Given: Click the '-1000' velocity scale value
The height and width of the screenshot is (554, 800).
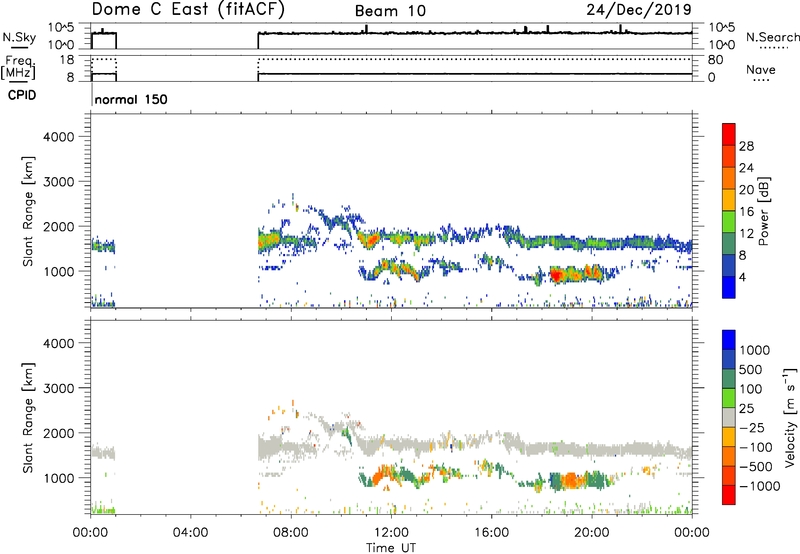Looking at the screenshot, I should [760, 486].
